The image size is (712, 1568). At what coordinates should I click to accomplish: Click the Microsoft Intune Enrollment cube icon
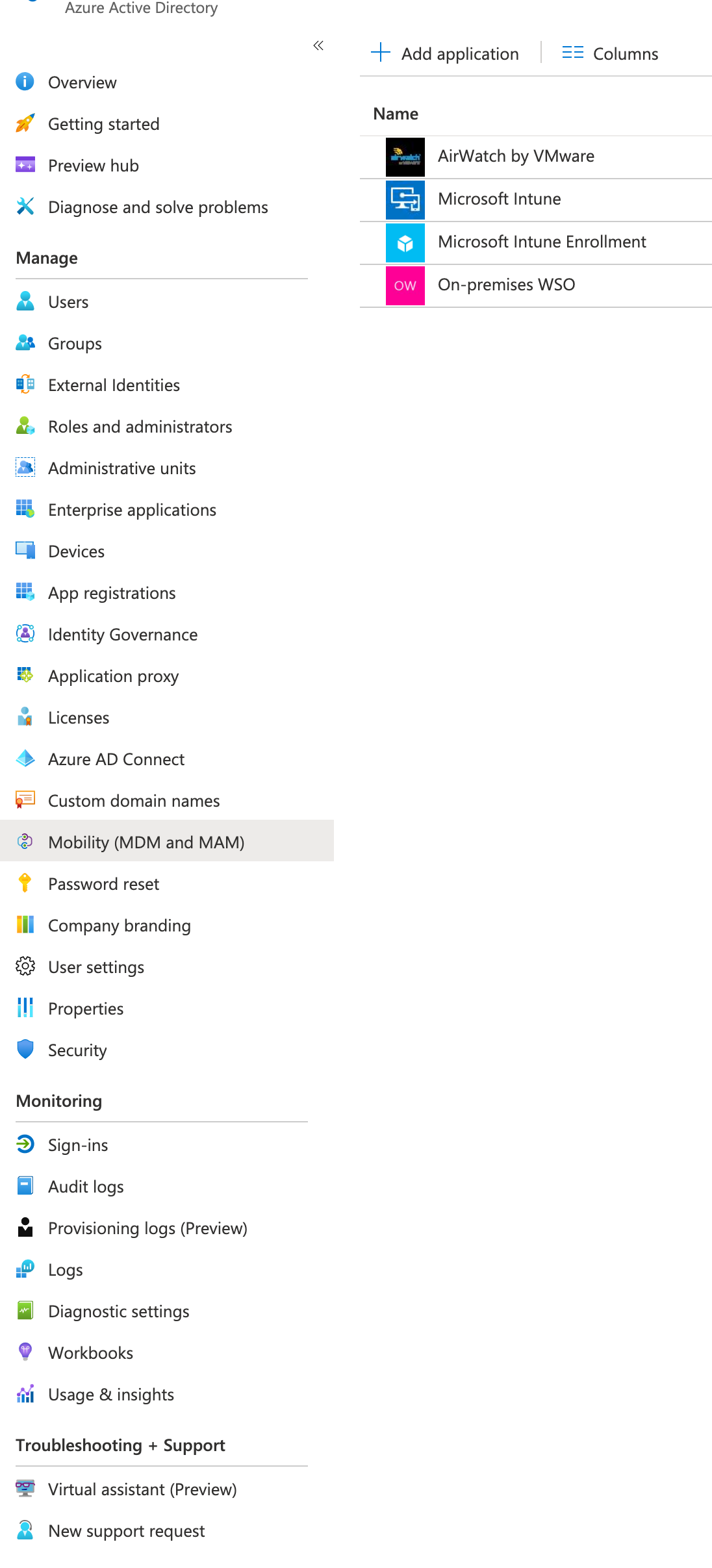[405, 242]
